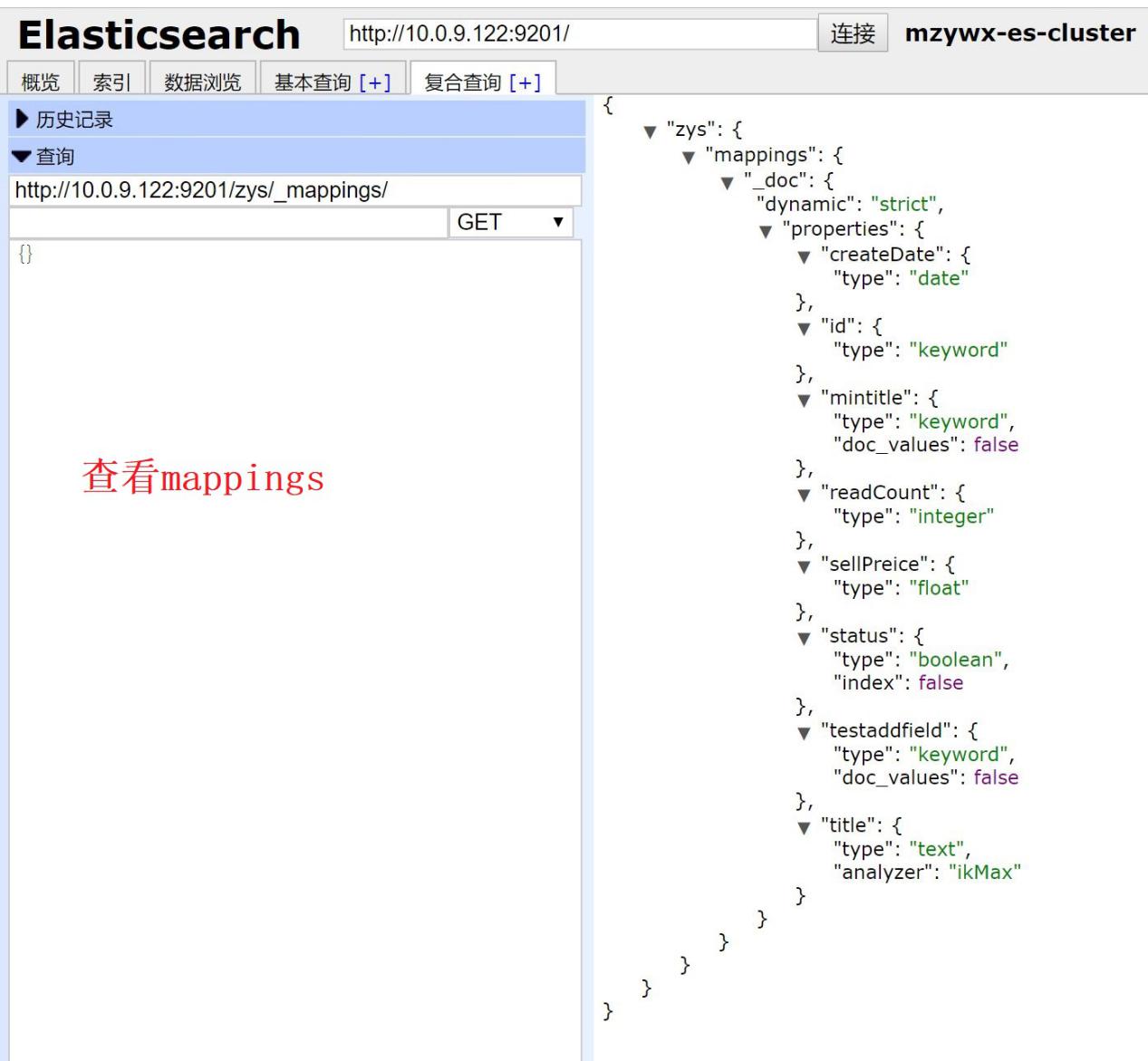Collapse the "title" field triangle

(x=804, y=828)
